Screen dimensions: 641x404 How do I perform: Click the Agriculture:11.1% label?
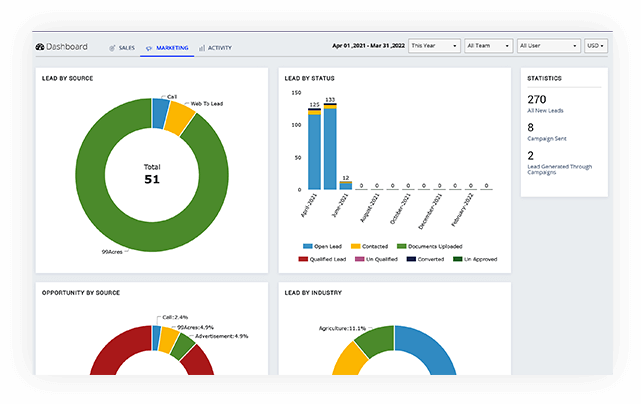[342, 328]
